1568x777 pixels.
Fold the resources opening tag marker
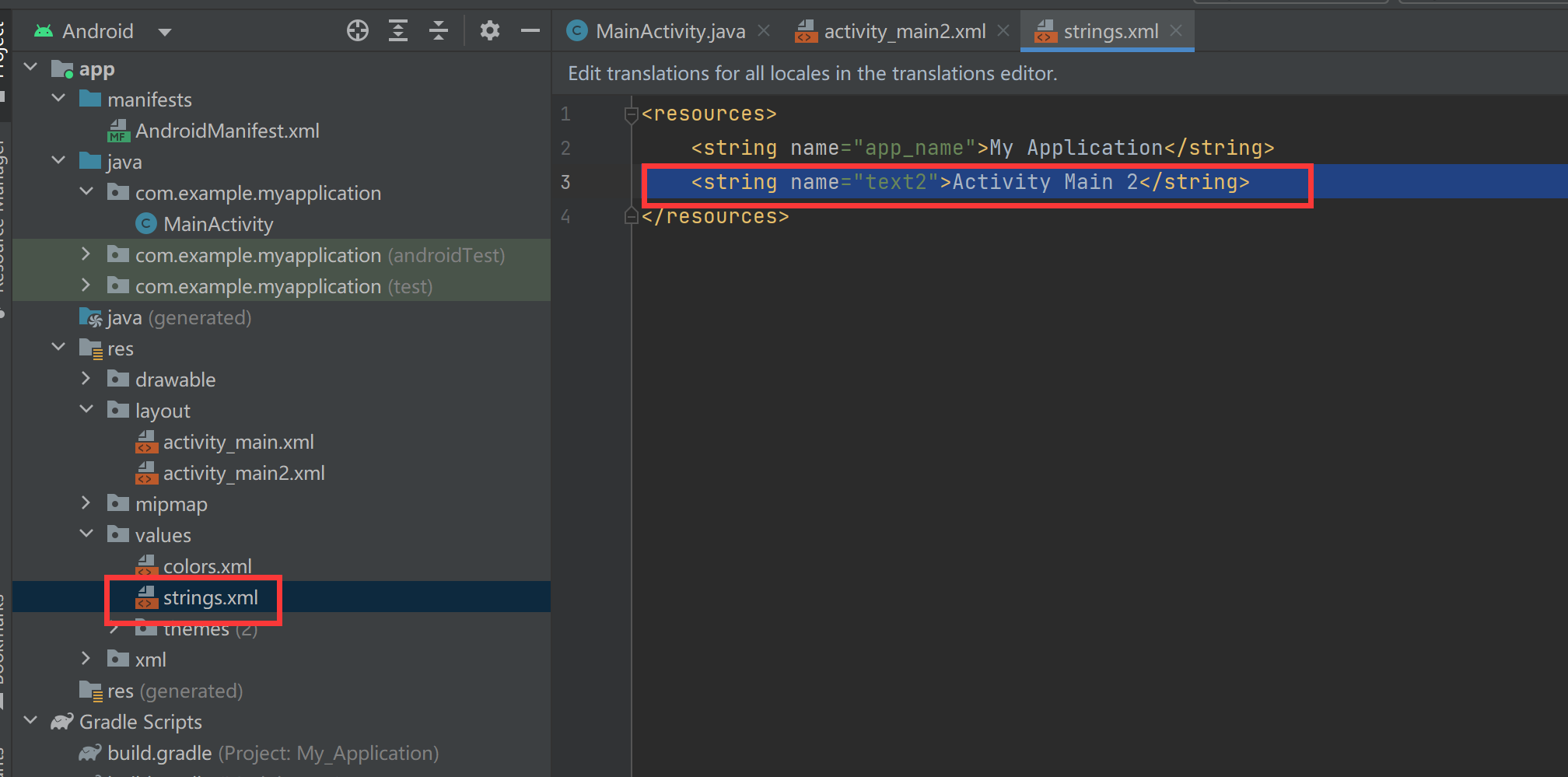pos(631,114)
